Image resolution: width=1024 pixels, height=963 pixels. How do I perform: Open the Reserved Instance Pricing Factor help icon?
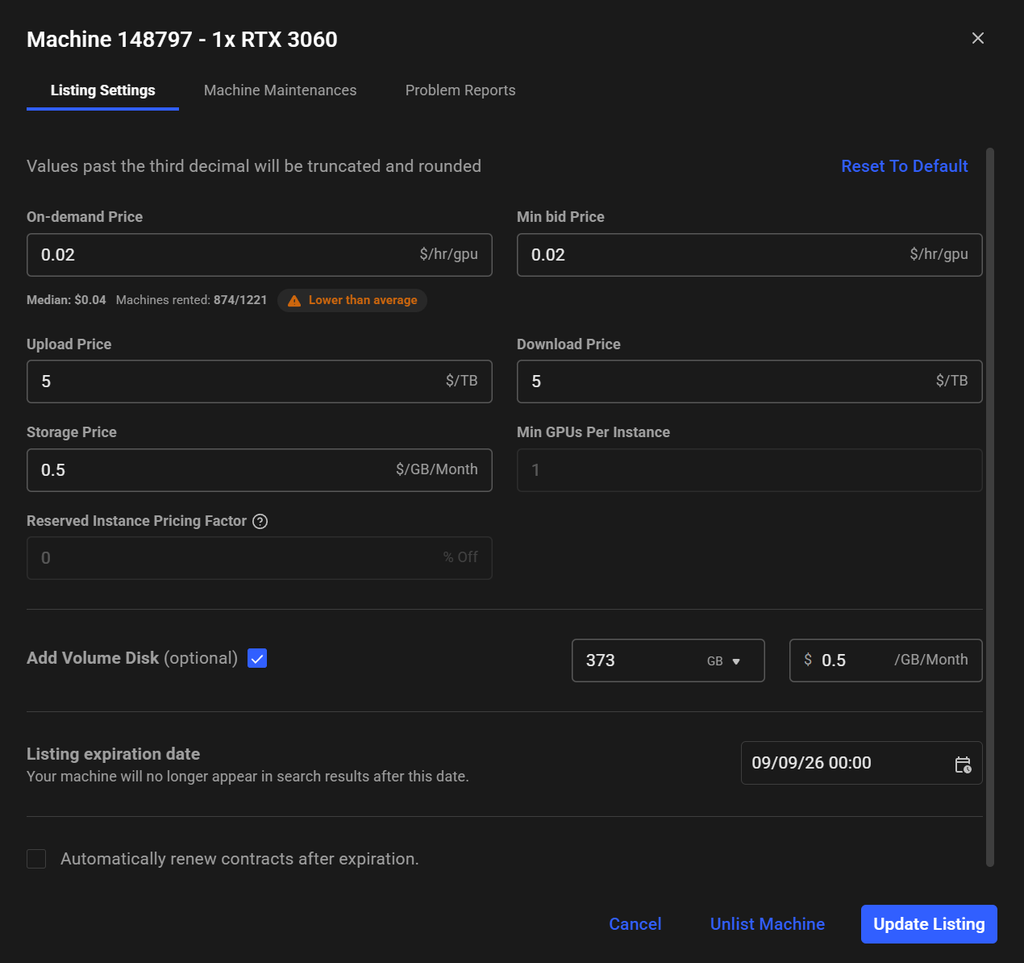coord(260,521)
